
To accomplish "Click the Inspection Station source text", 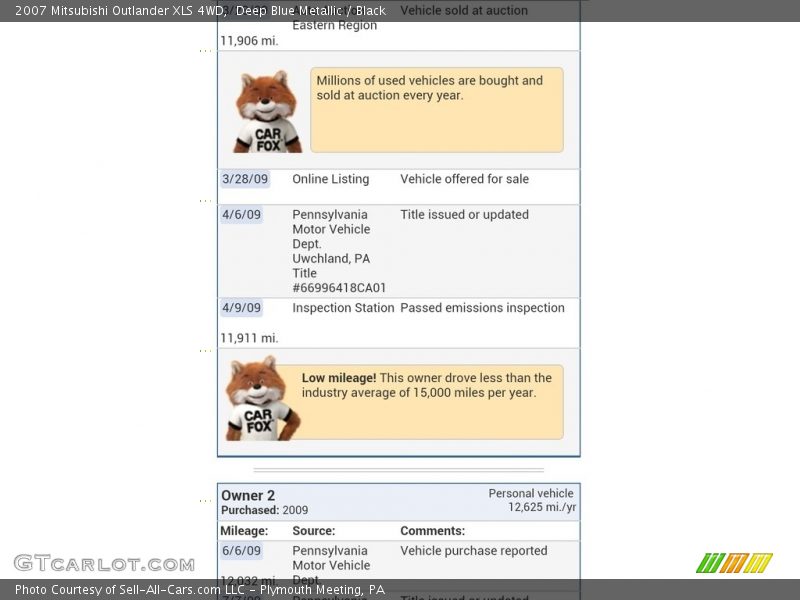I will click(x=343, y=308).
